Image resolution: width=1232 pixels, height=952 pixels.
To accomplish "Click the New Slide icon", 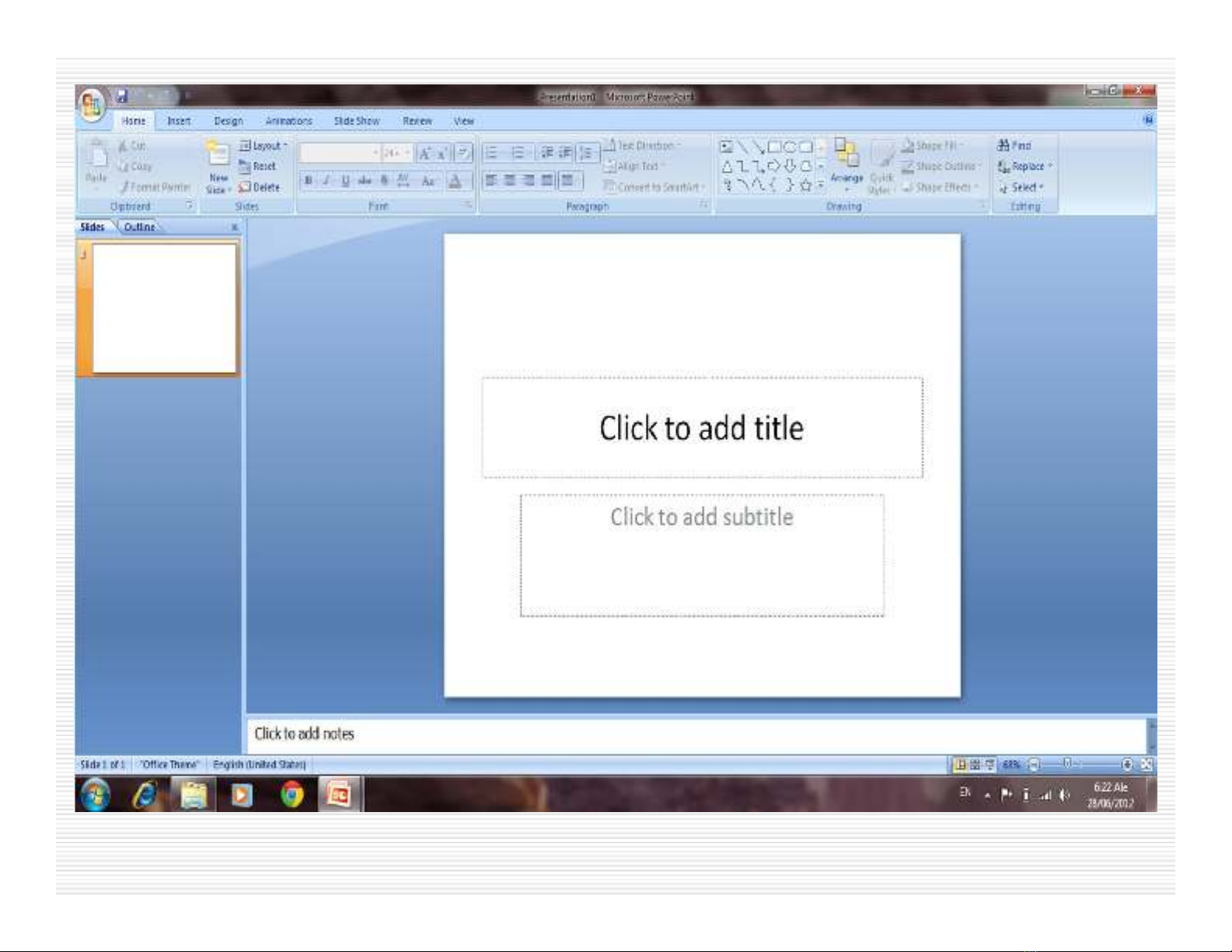I will click(x=218, y=155).
